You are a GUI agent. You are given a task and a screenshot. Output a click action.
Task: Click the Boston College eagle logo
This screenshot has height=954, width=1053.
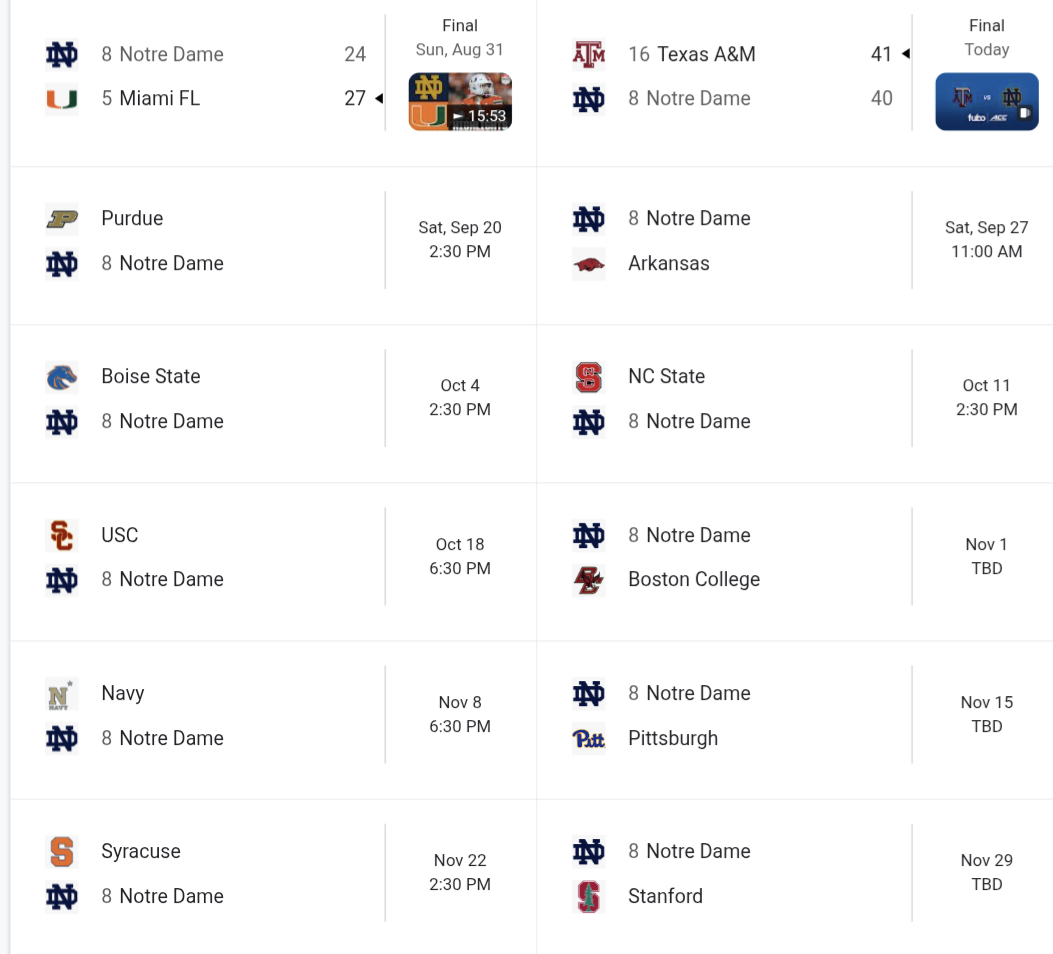click(x=589, y=579)
